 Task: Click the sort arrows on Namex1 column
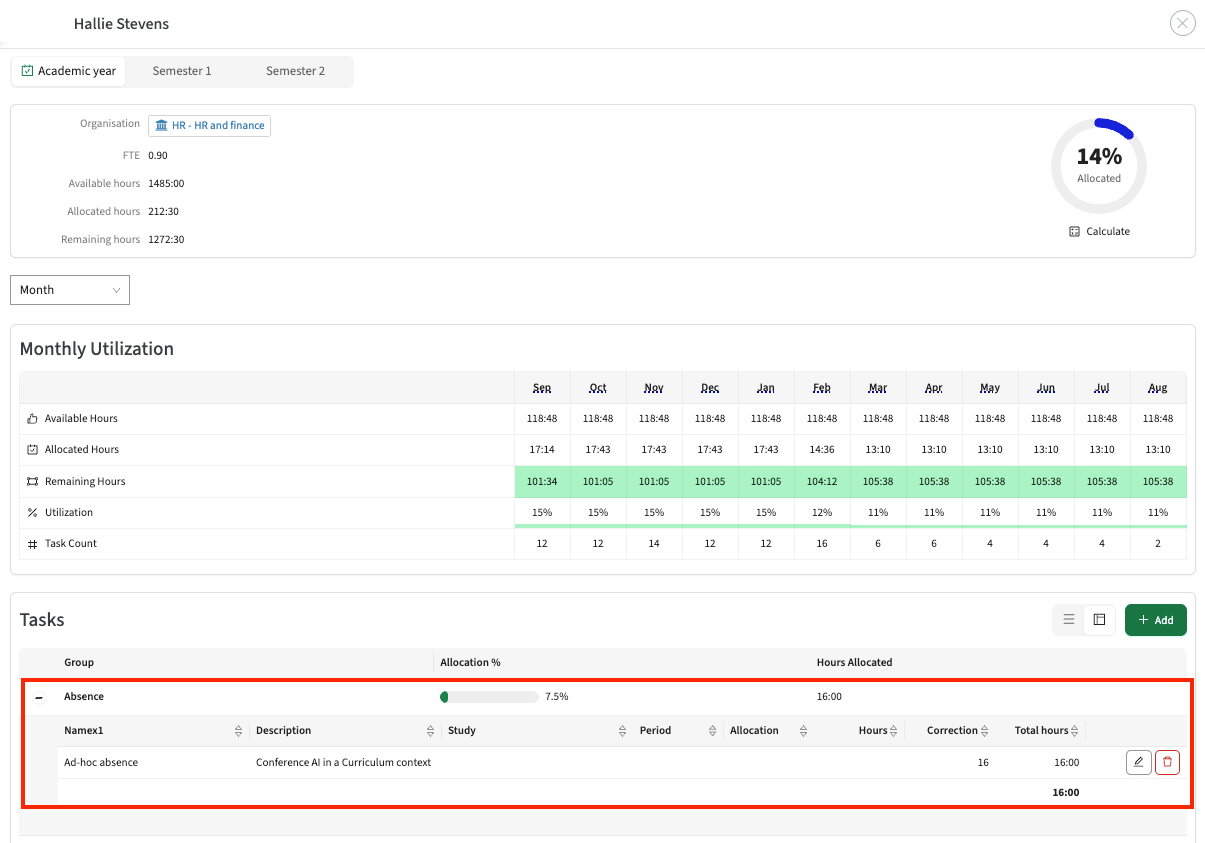point(238,731)
